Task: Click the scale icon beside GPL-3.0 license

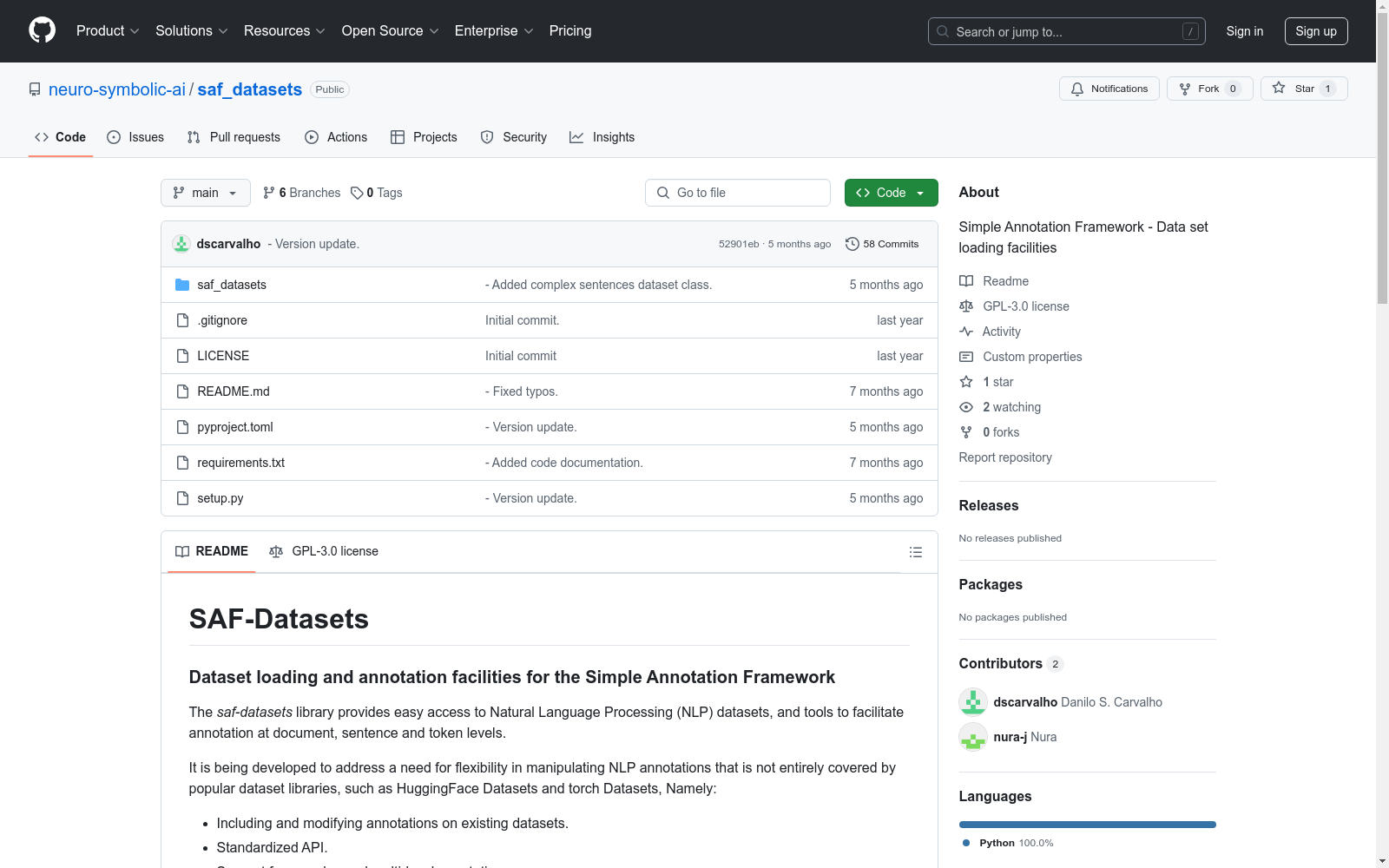Action: pos(966,306)
